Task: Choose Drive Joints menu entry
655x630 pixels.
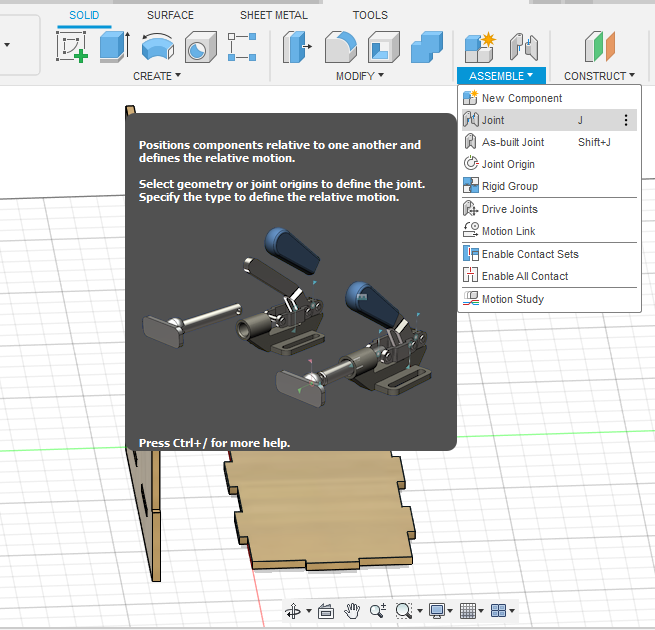Action: pos(549,209)
